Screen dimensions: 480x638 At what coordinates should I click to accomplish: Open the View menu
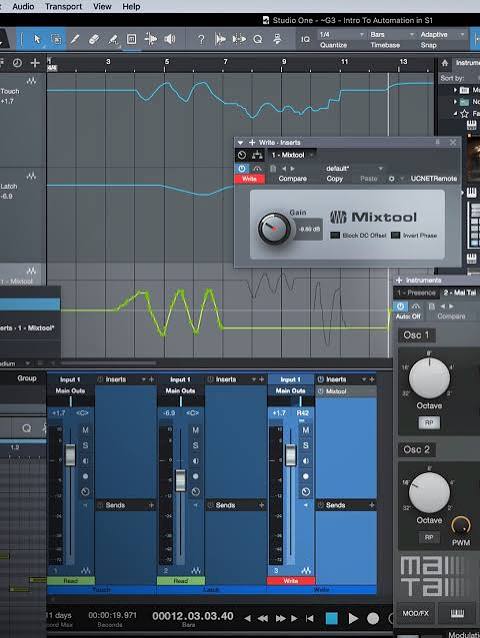[x=102, y=7]
